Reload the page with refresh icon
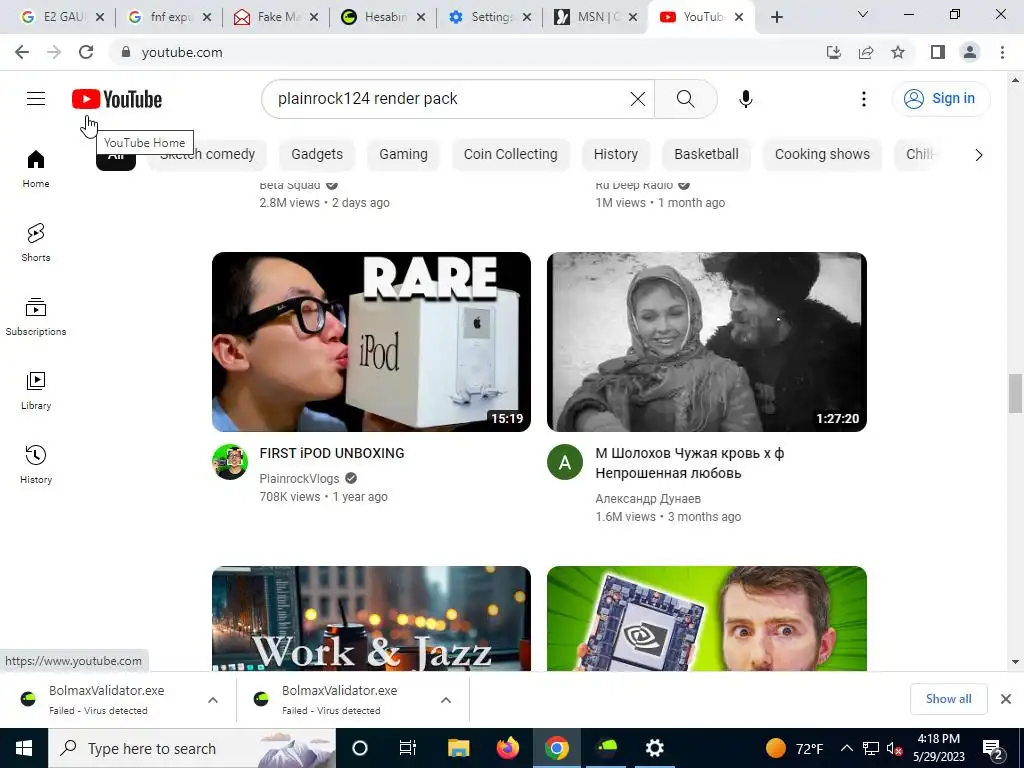 (86, 52)
